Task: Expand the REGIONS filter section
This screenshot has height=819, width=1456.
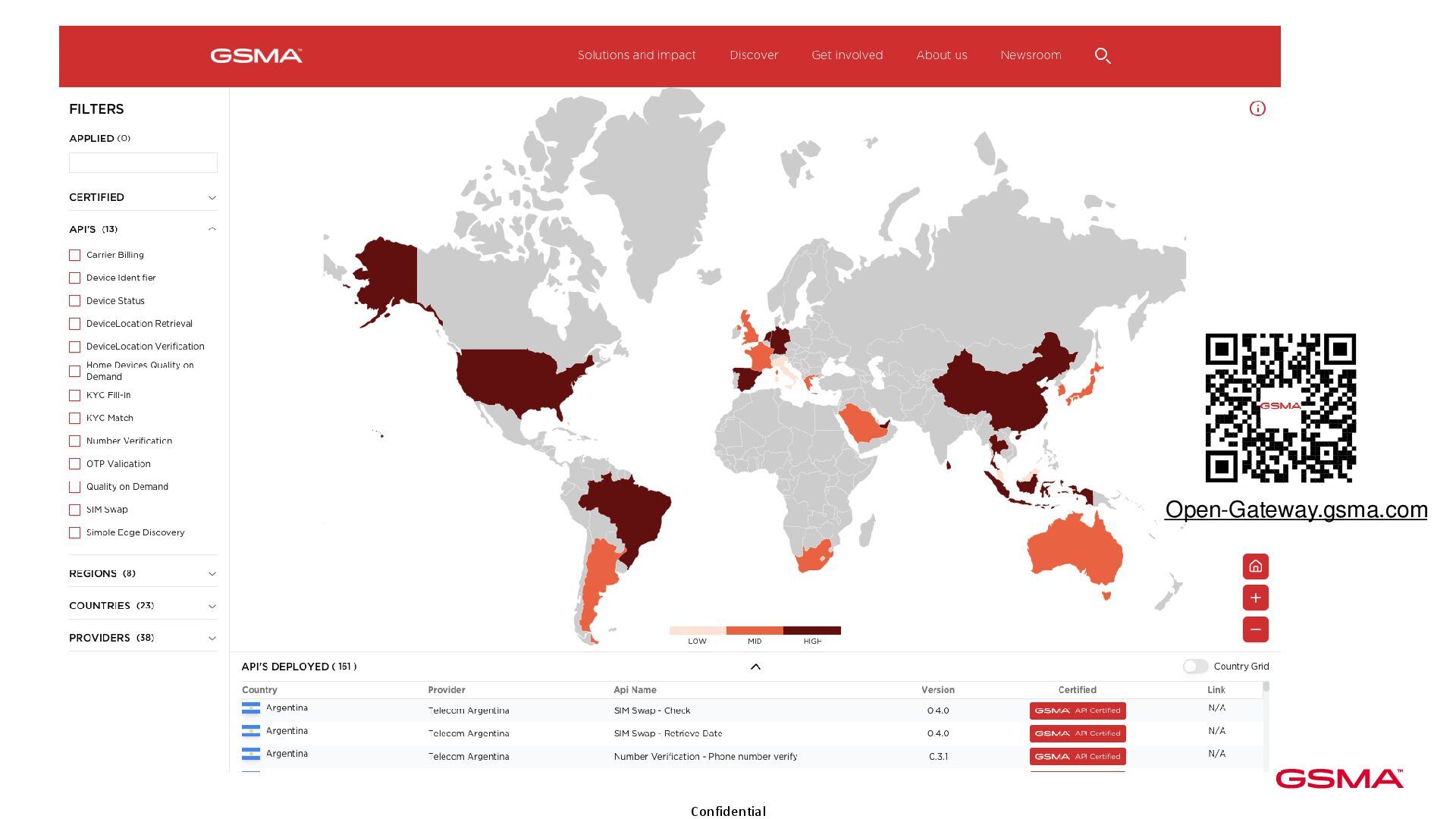Action: click(143, 573)
